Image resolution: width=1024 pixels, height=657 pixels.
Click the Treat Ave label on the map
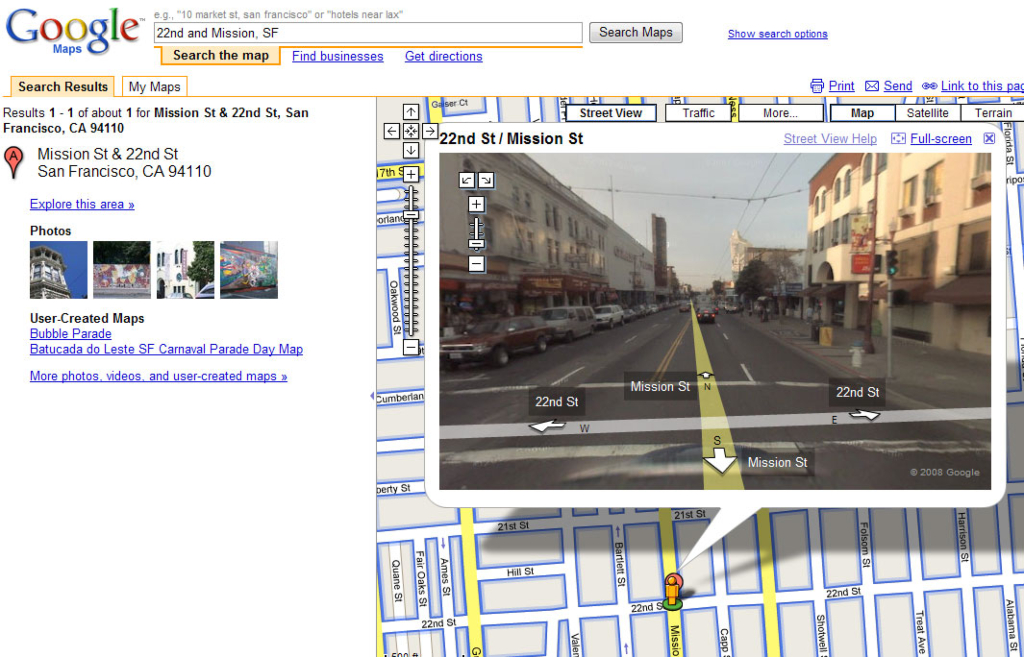point(920,631)
